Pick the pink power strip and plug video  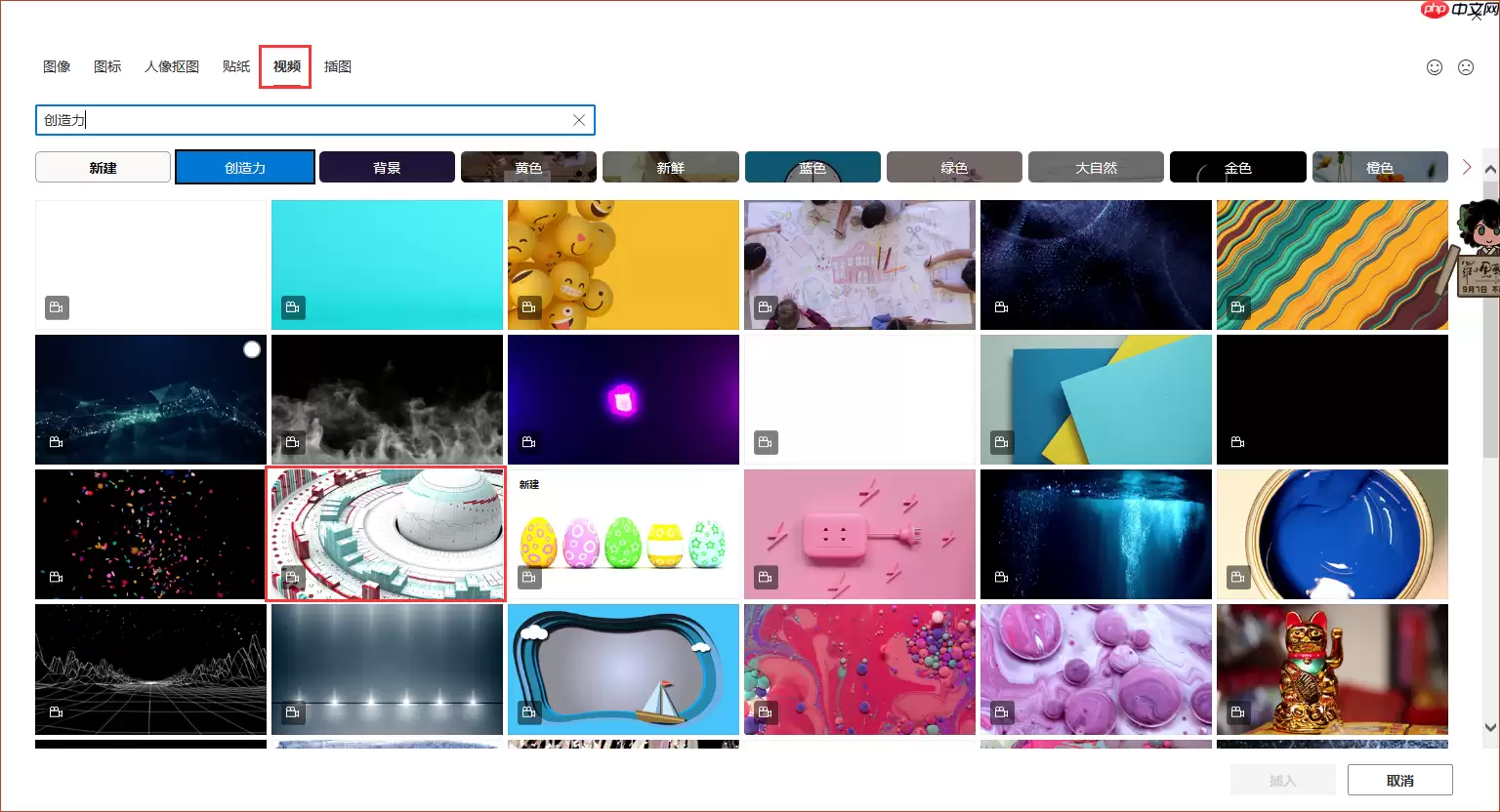(x=859, y=534)
